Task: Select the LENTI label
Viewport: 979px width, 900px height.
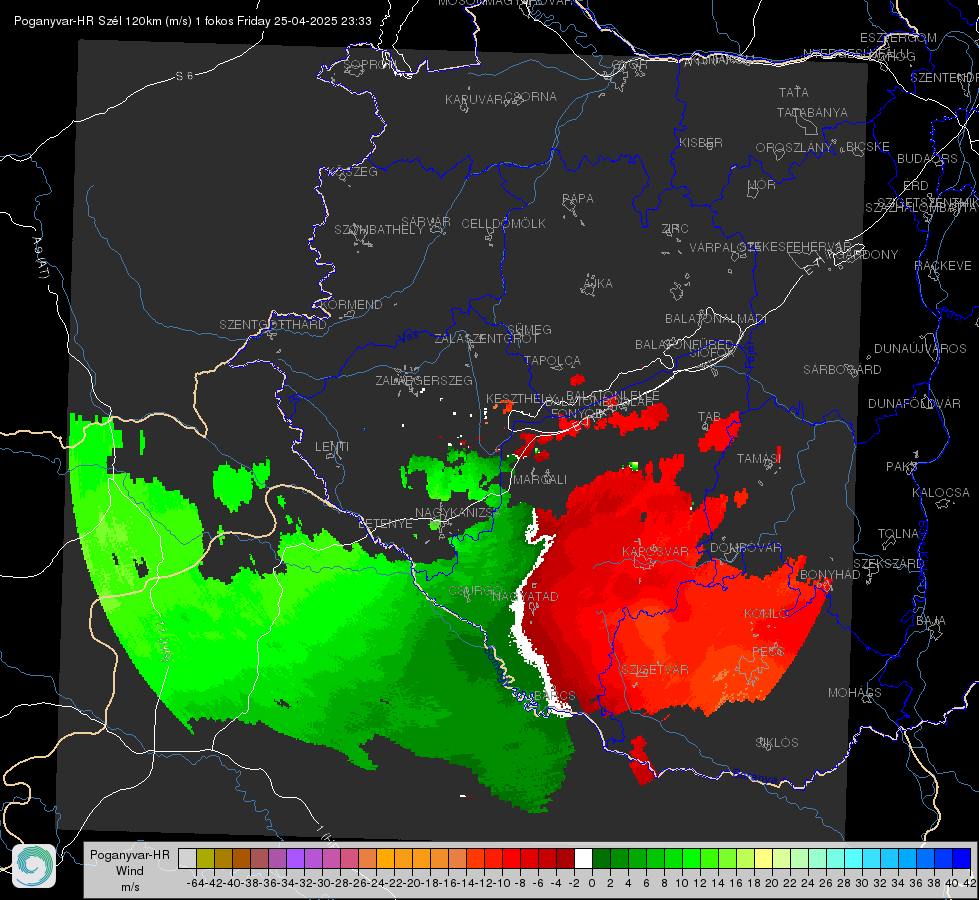Action: (332, 447)
